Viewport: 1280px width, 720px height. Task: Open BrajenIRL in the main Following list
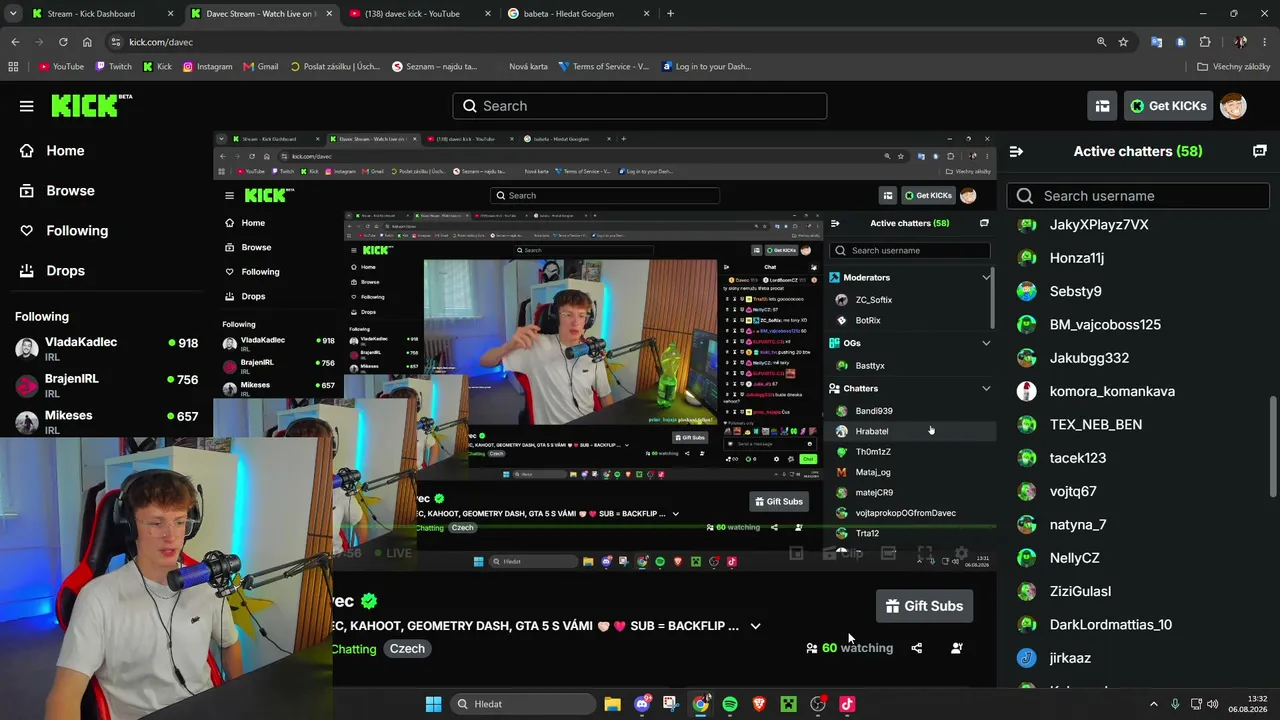(x=107, y=386)
